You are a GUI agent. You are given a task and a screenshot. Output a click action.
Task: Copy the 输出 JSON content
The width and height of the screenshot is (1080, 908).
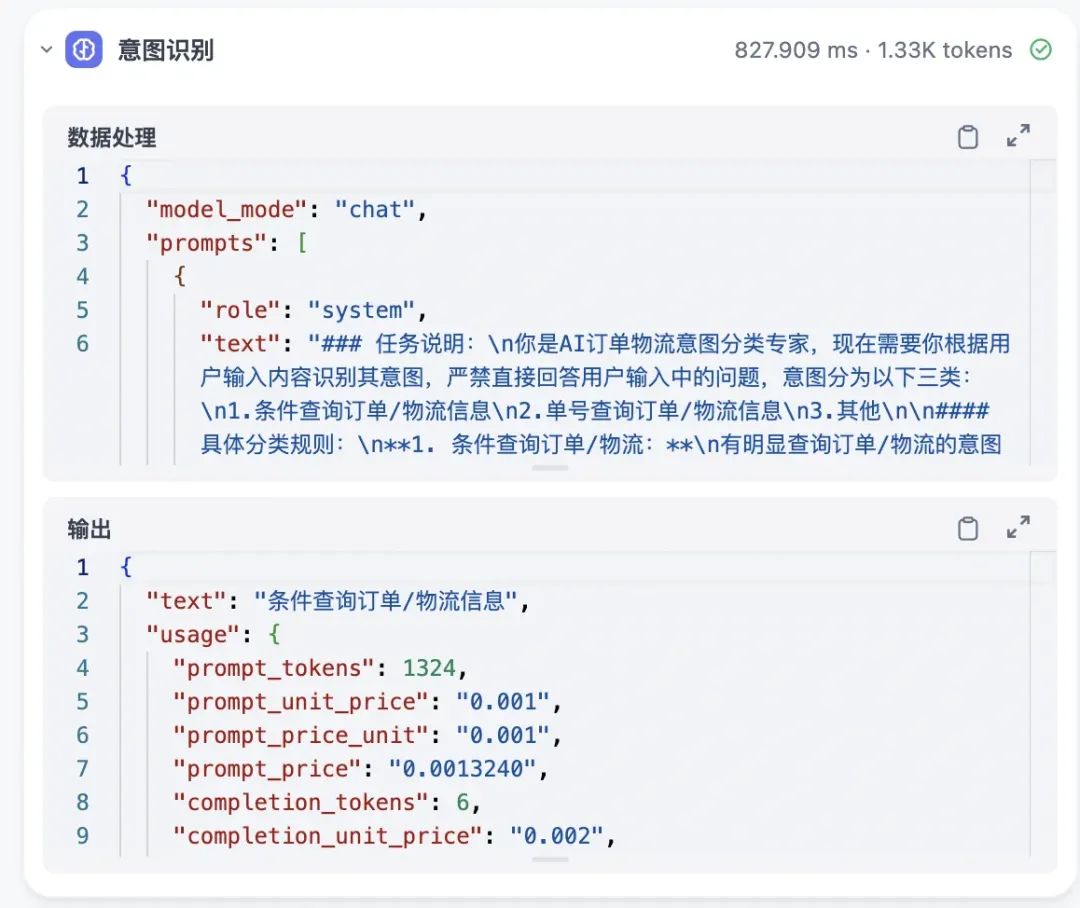click(x=968, y=528)
